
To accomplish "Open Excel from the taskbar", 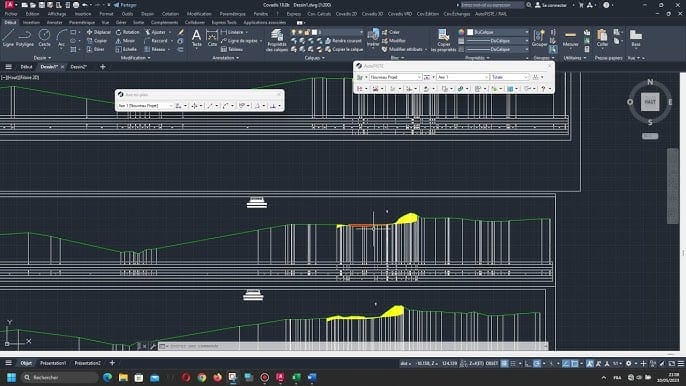I will (x=296, y=377).
